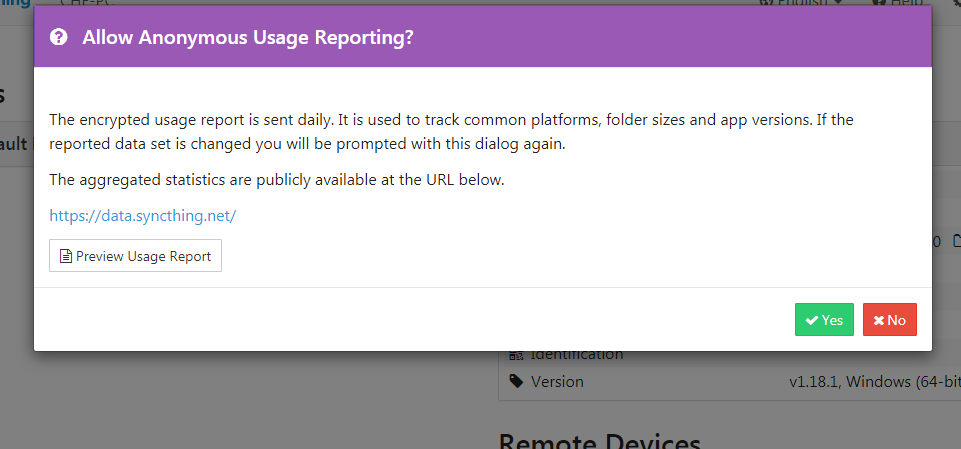Click the QR code icon beside Identification
This screenshot has width=961, height=449.
[516, 354]
